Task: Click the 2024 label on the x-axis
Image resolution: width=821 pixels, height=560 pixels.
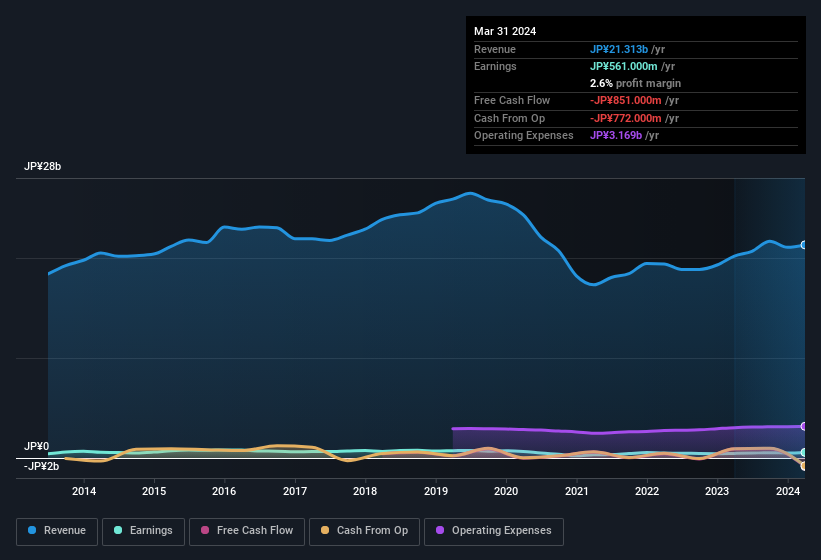Action: [x=788, y=491]
